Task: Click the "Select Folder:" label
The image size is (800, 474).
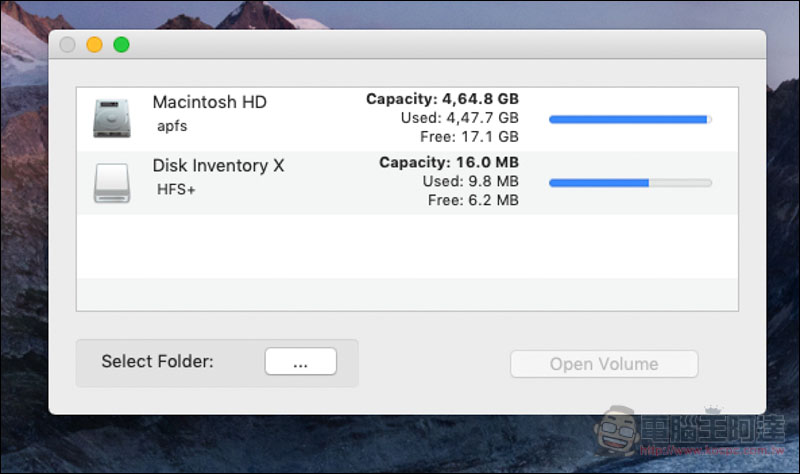Action: click(x=157, y=361)
